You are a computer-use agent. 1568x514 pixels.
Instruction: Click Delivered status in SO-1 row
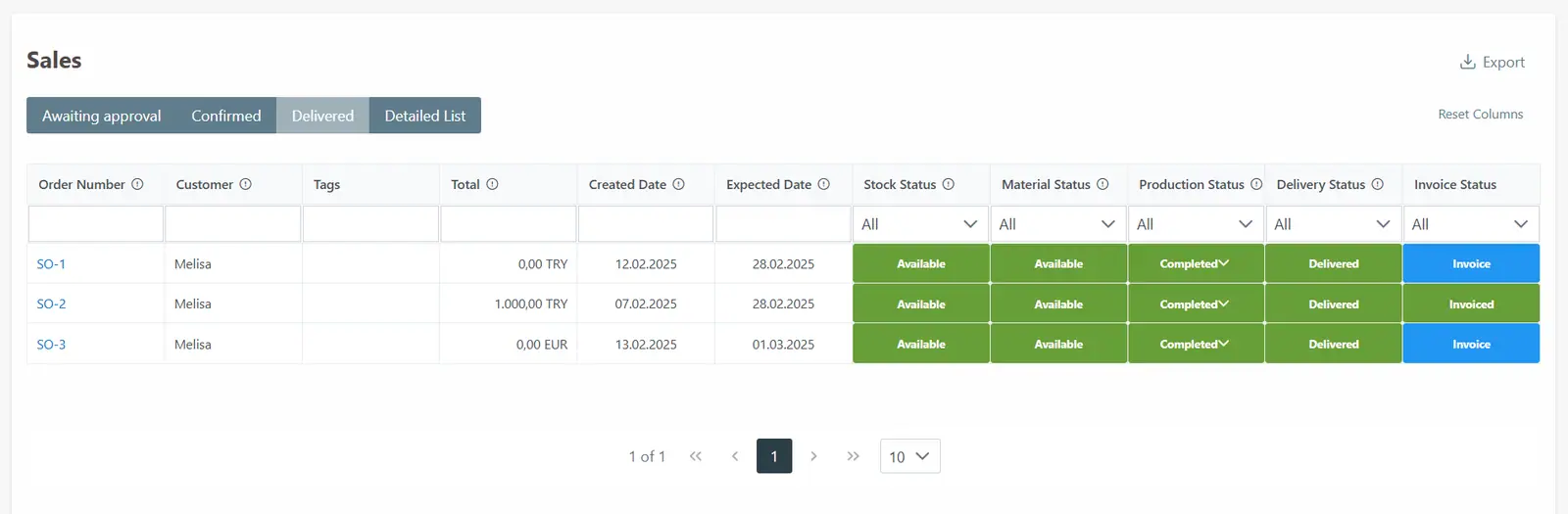tap(1334, 263)
